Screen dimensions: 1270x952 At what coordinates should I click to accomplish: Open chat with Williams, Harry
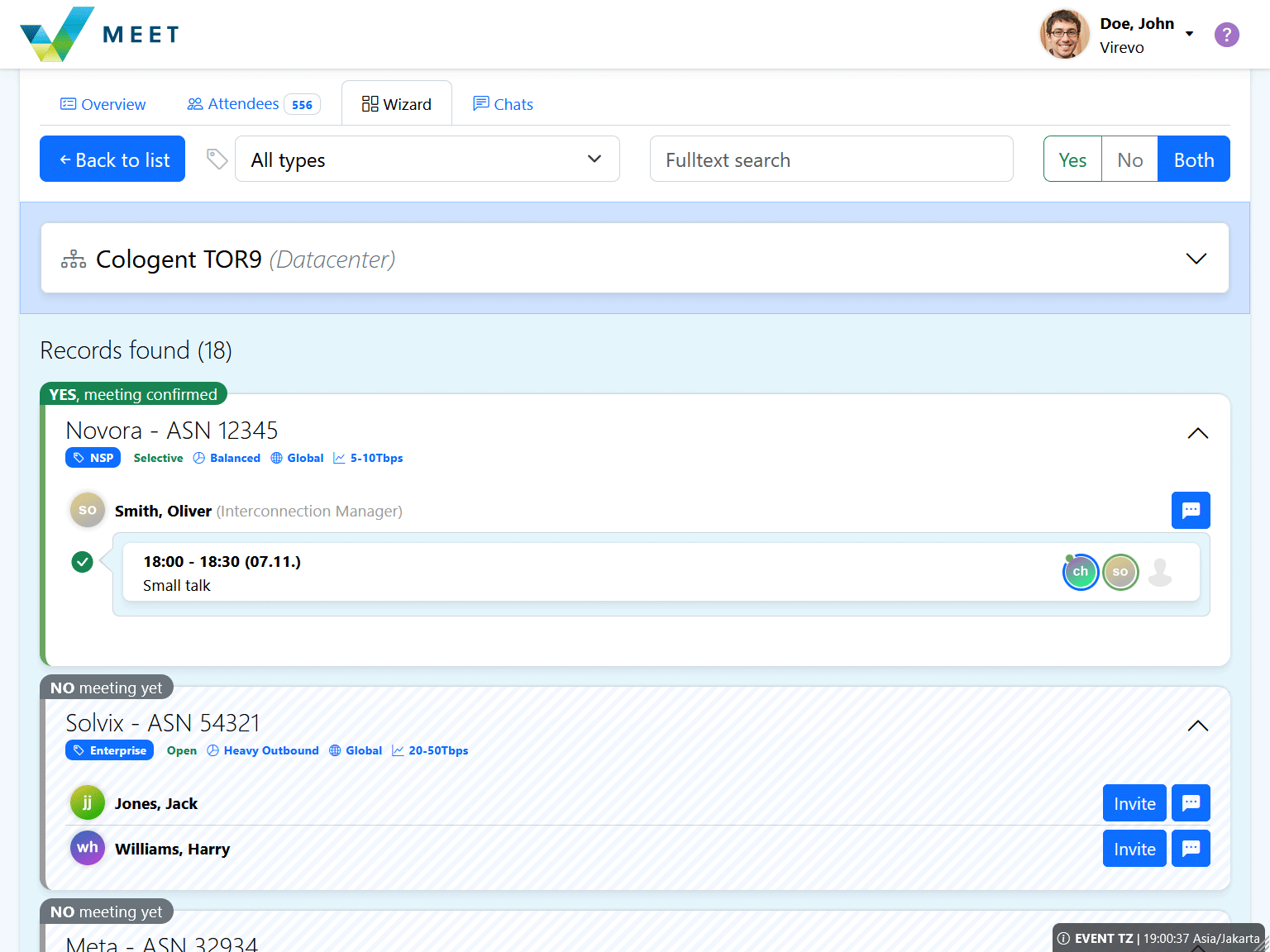tap(1191, 848)
